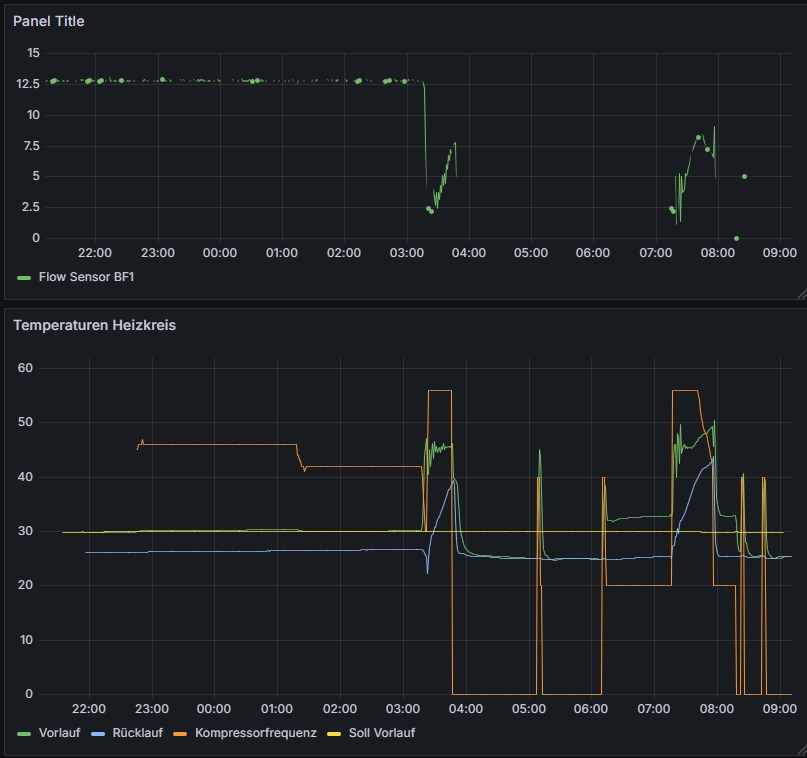This screenshot has width=807, height=758.
Task: Open the "Temperaturen Heizkreis" panel header menu
Action: [94, 325]
